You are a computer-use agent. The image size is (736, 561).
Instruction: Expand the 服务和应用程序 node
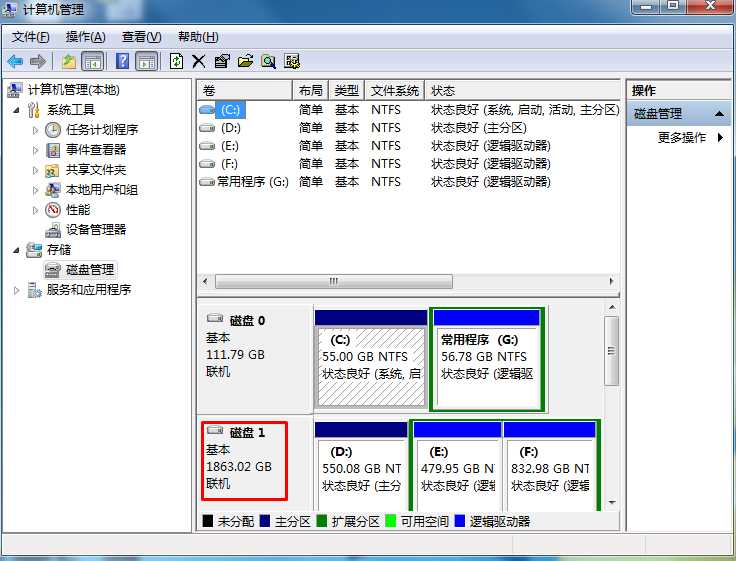click(x=17, y=290)
